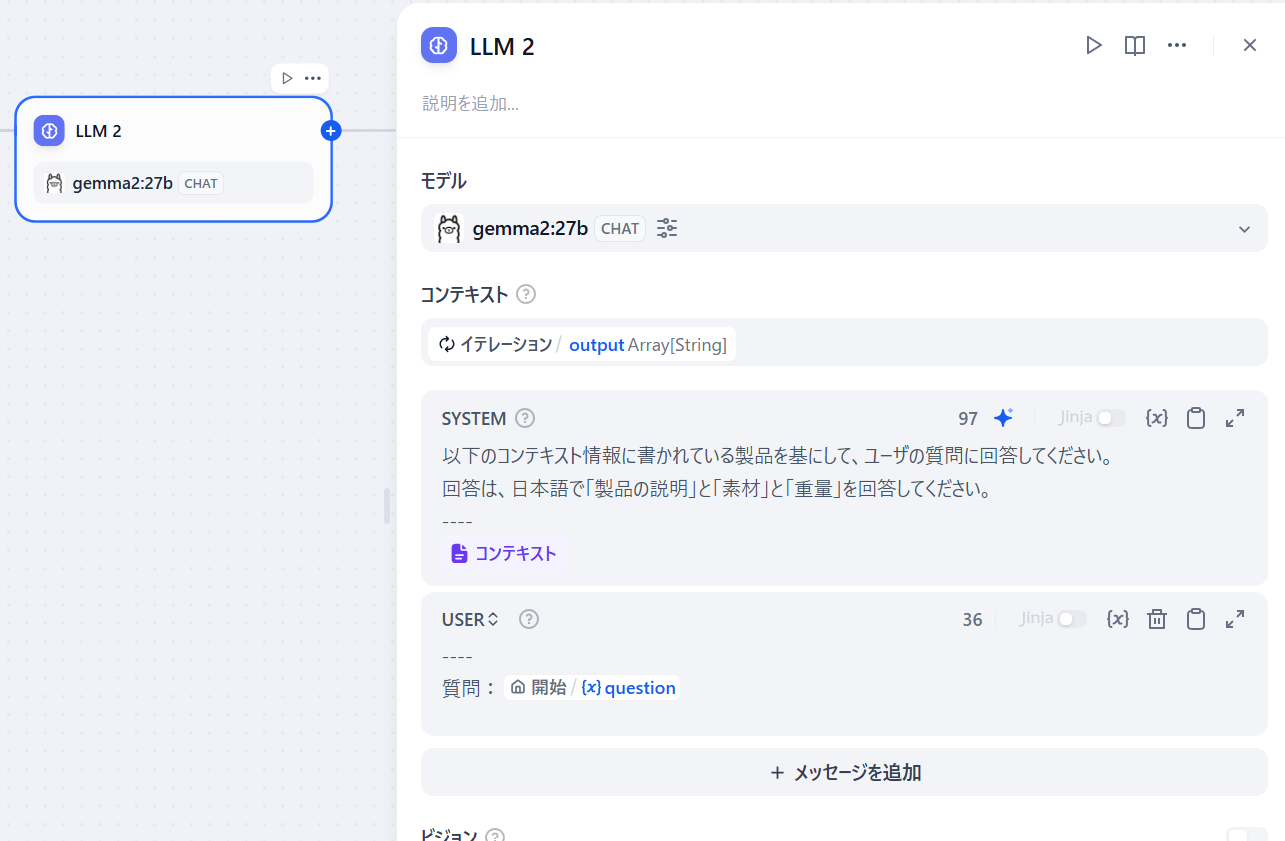Viewport: 1285px width, 841px height.
Task: Click the LLM 2 icon in panel header
Action: pos(439,46)
